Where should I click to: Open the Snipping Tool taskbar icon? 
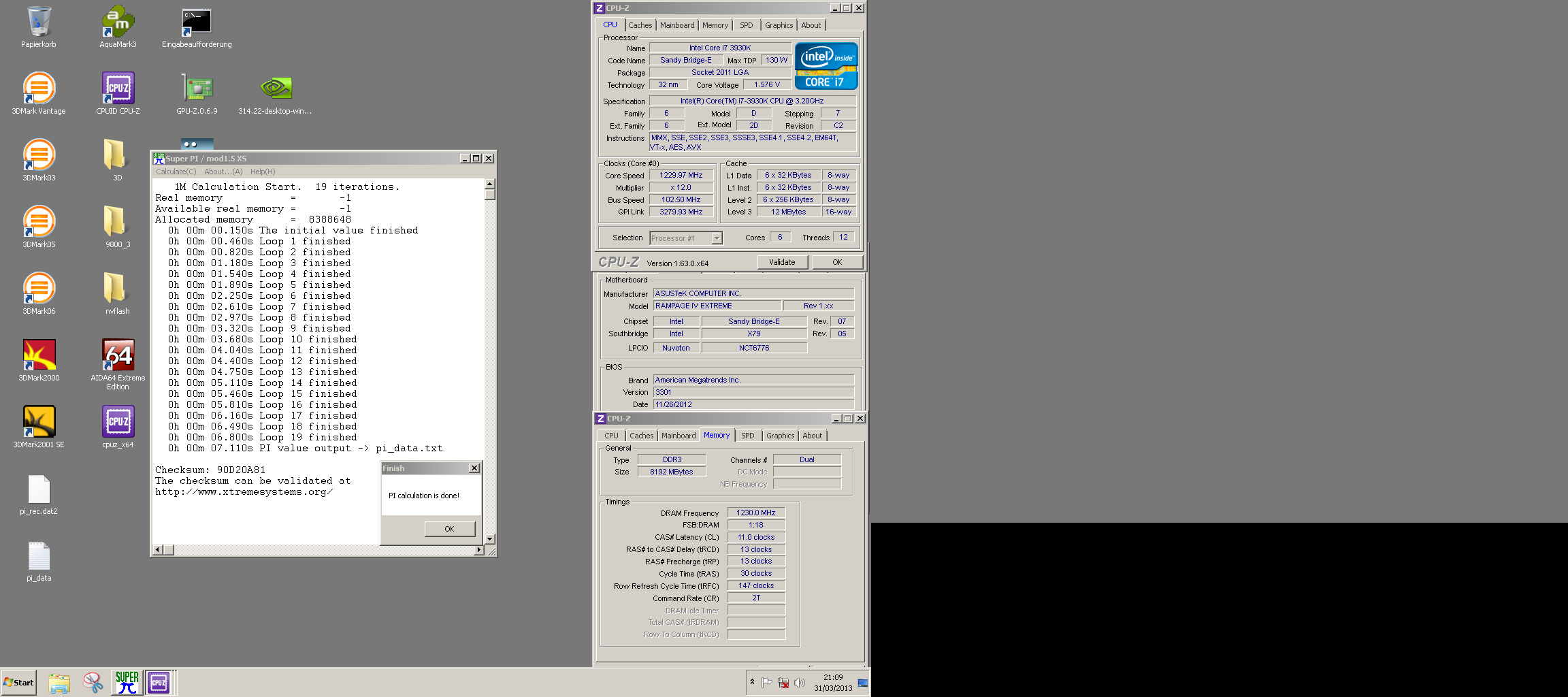click(x=93, y=683)
